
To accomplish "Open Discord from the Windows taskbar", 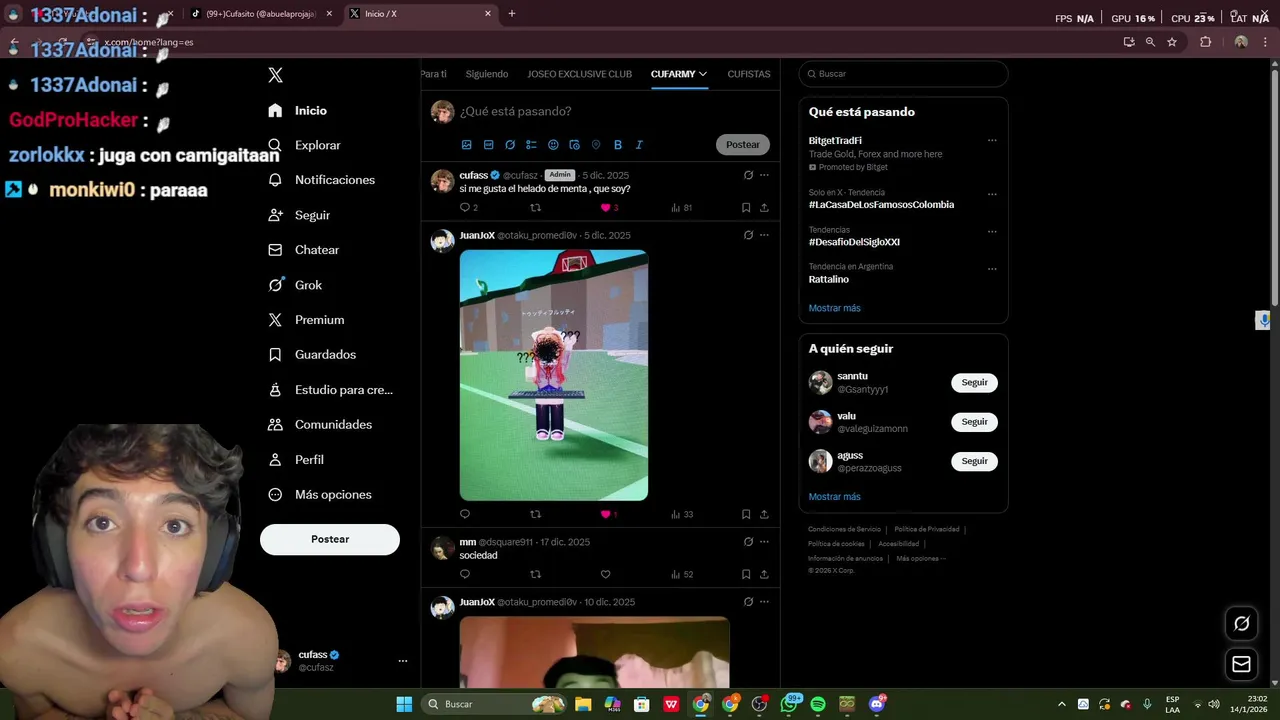I will 878,704.
